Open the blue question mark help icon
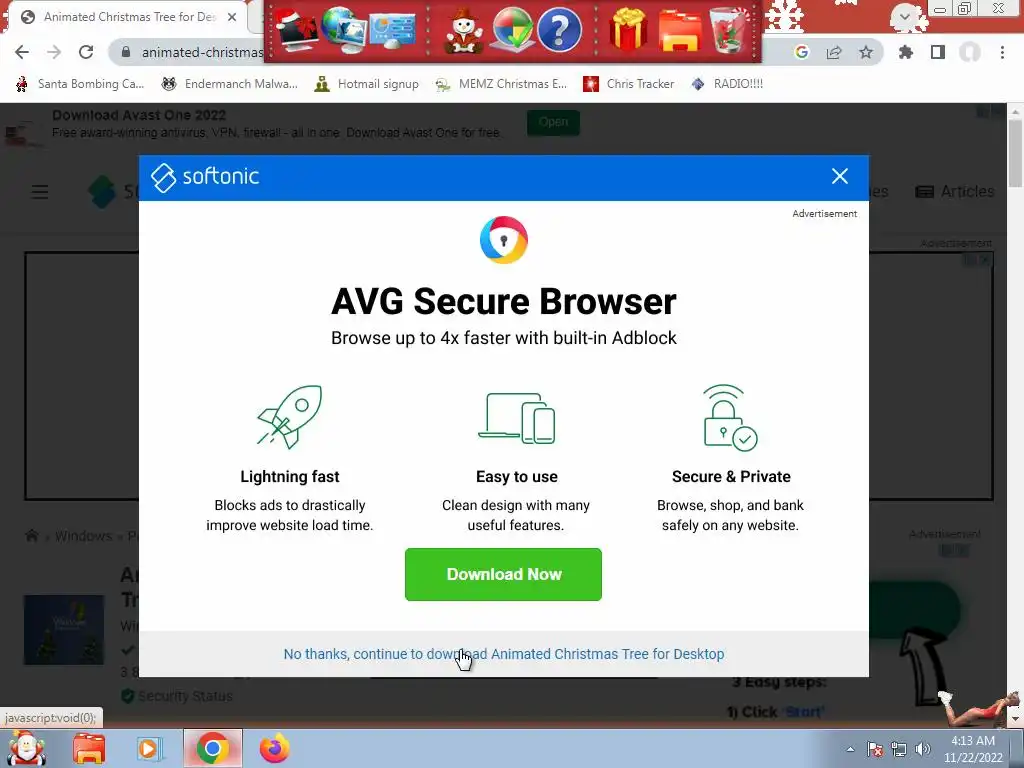This screenshot has height=768, width=1024. click(559, 30)
